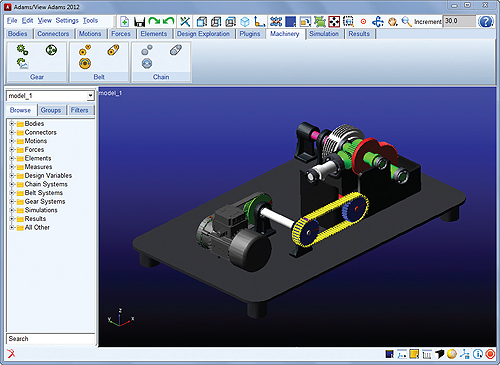Open the model_1 dropdown selector
The width and height of the screenshot is (500, 365).
tap(90, 96)
